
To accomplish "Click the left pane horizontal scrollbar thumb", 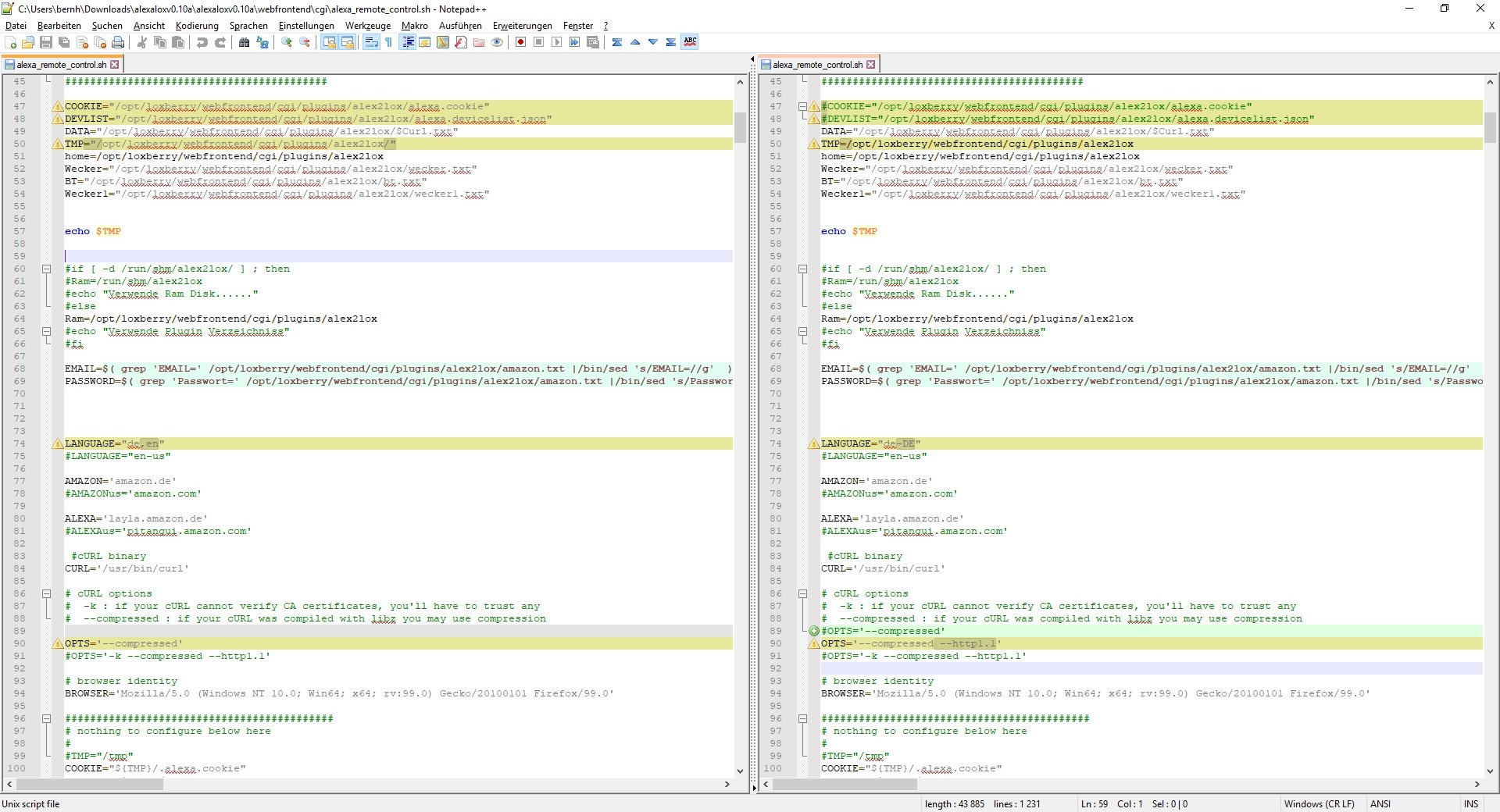I will tap(90, 784).
